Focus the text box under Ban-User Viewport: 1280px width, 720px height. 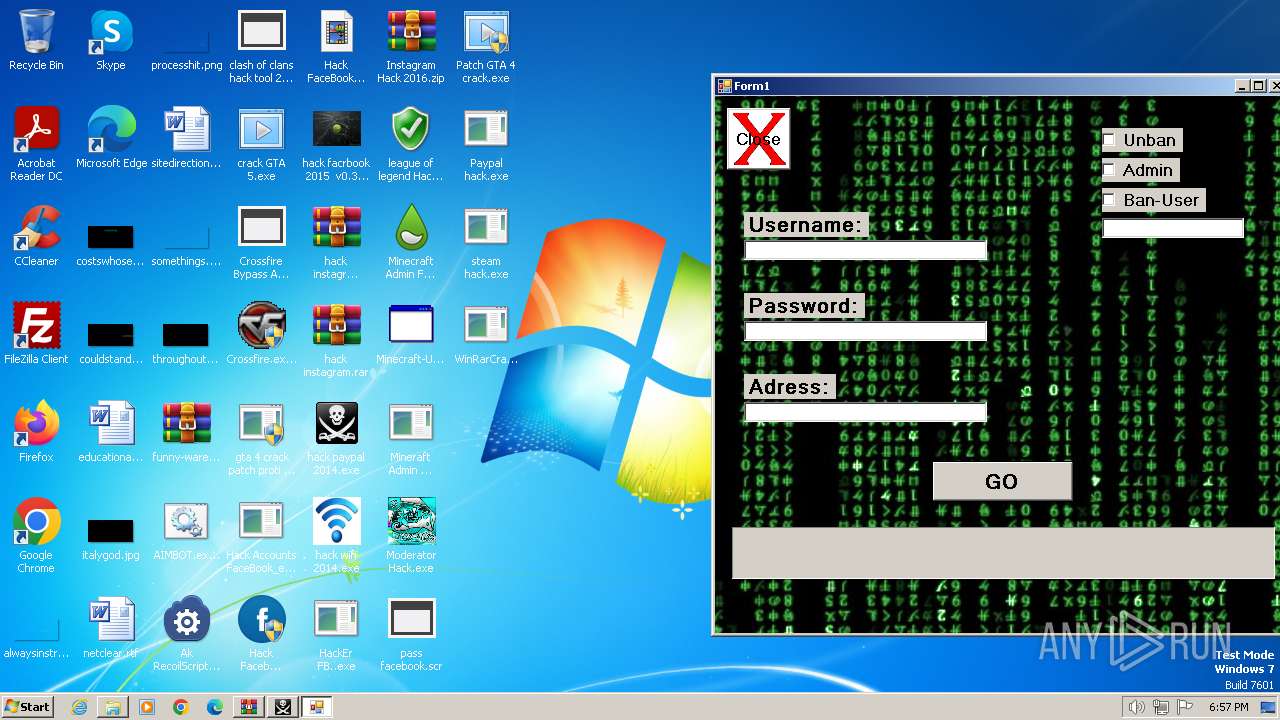coord(1173,228)
